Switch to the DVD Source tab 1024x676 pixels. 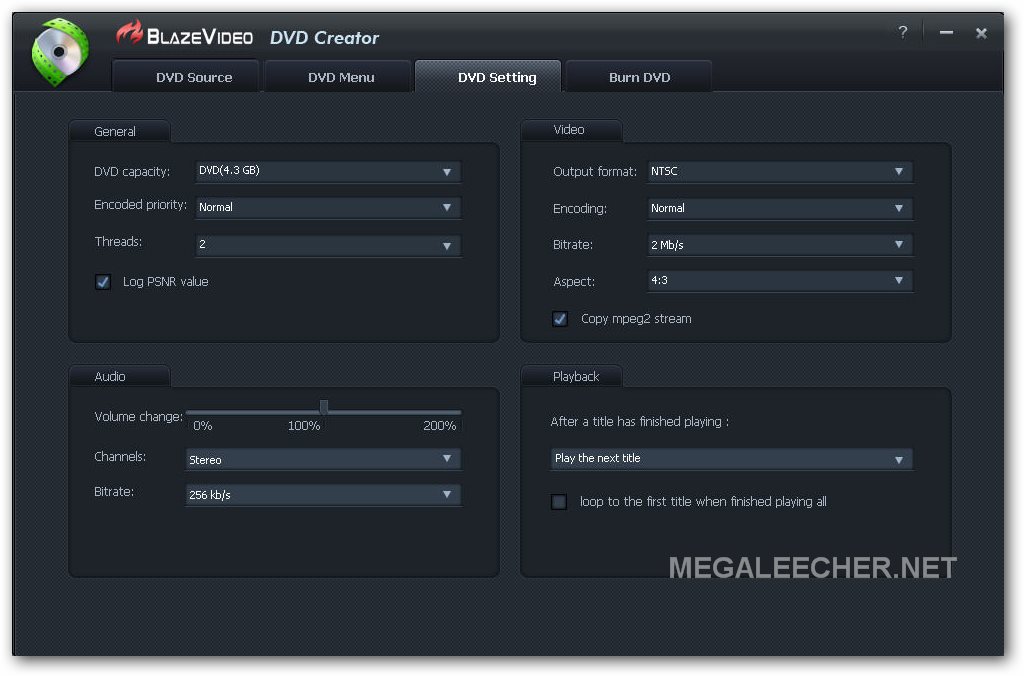(x=186, y=76)
